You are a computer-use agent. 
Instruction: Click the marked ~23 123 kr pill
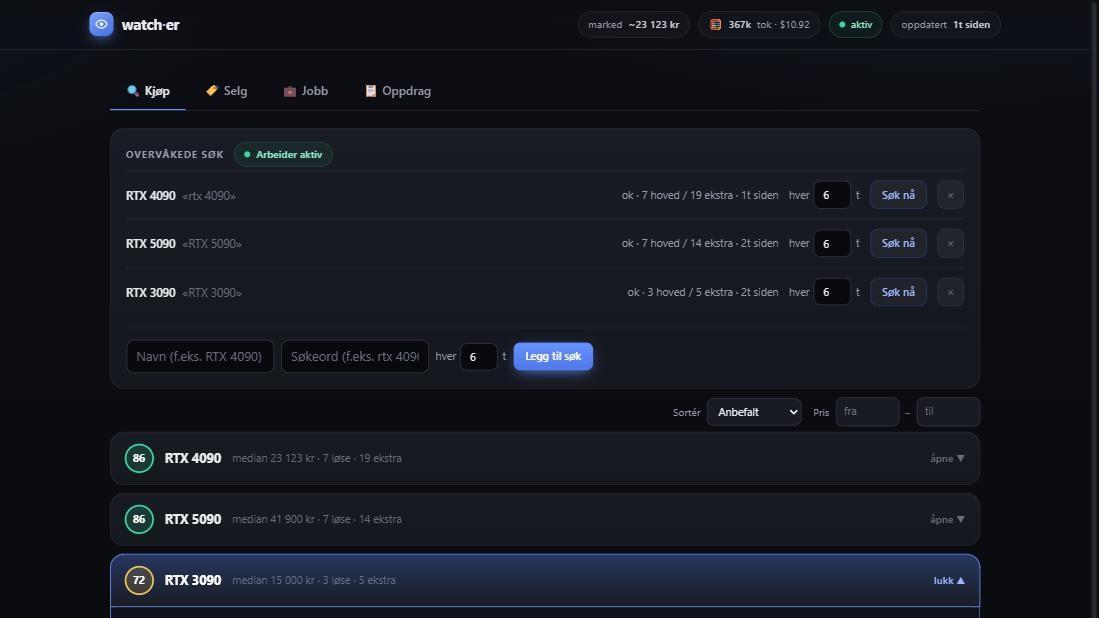(x=634, y=25)
